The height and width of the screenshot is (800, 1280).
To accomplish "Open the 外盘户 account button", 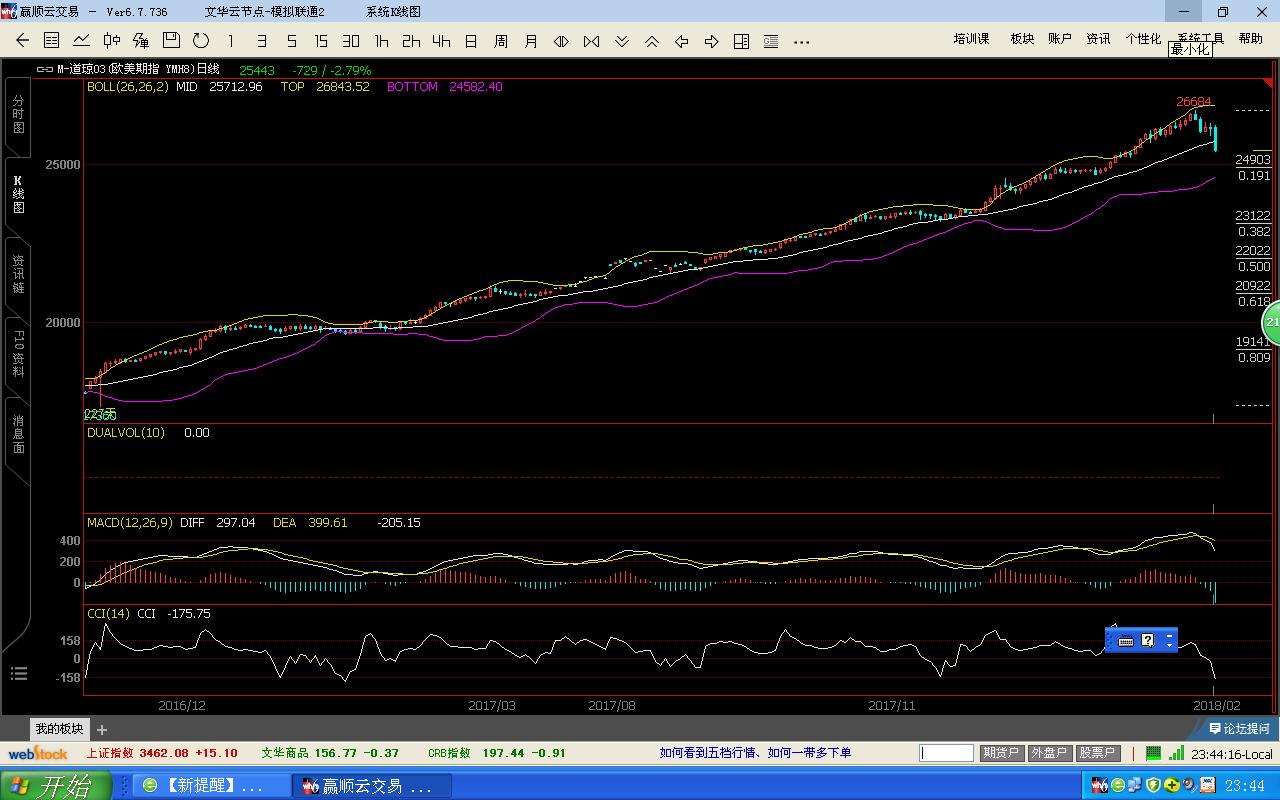I will coord(1049,753).
